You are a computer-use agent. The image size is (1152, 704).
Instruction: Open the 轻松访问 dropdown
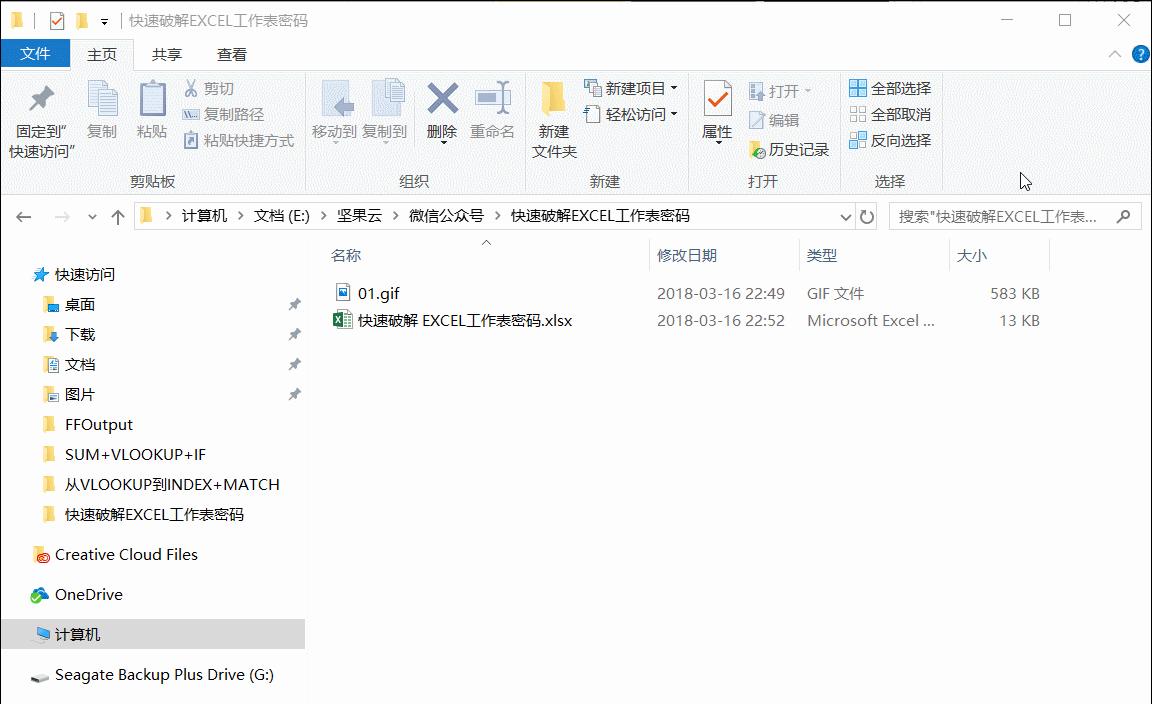point(673,115)
